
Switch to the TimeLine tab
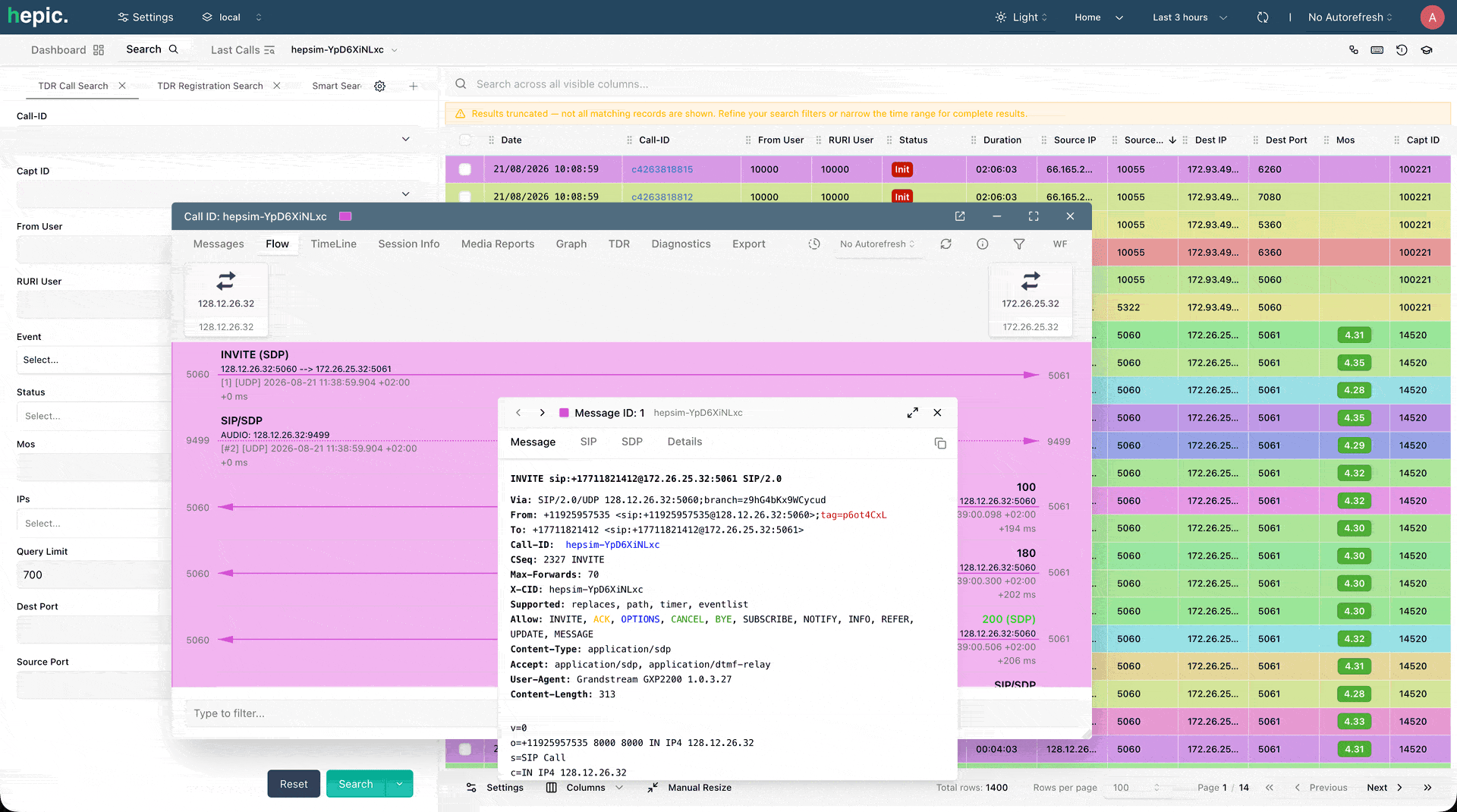(x=333, y=244)
